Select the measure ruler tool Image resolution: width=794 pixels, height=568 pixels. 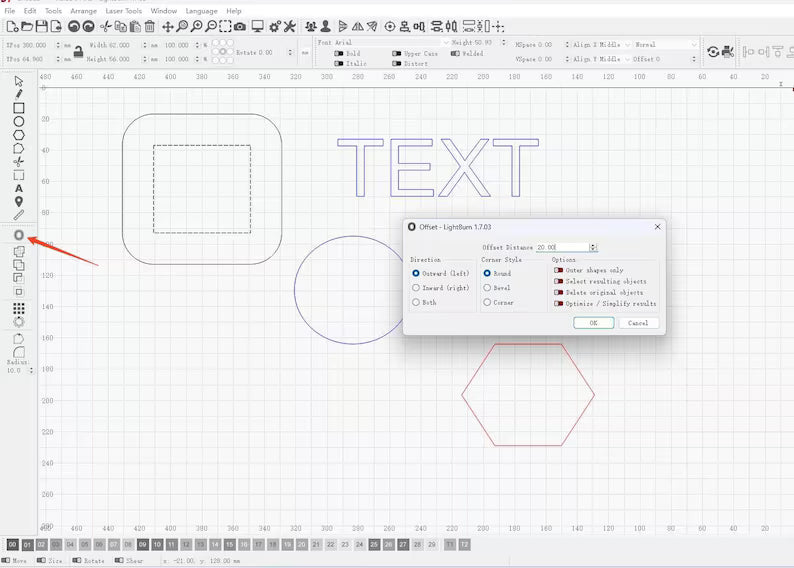tap(19, 215)
